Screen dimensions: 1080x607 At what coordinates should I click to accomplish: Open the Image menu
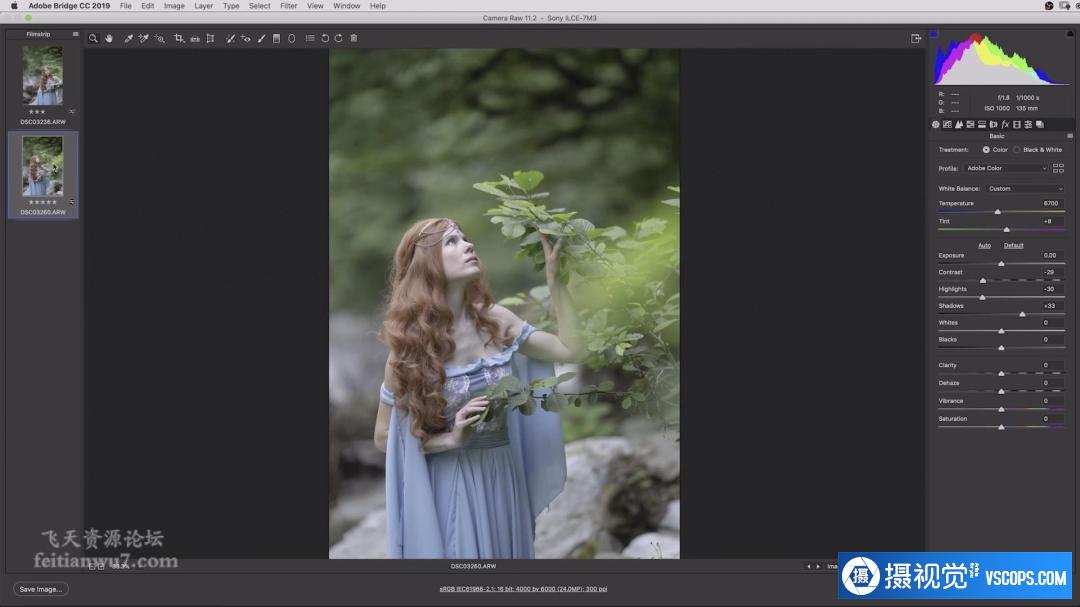[174, 6]
